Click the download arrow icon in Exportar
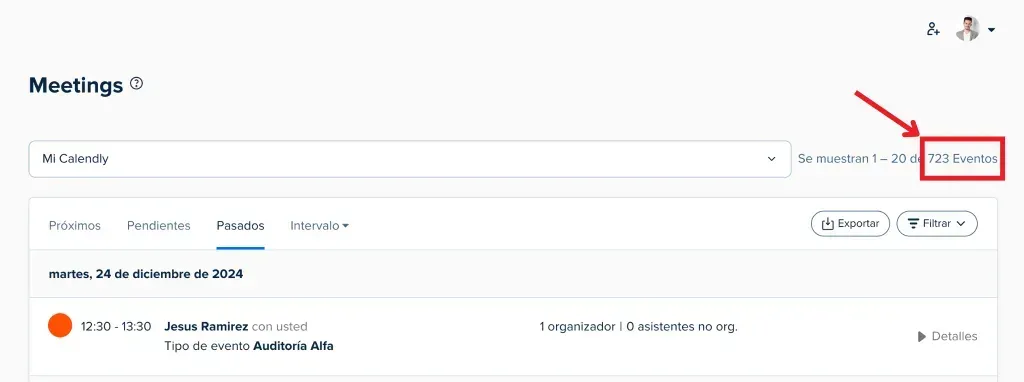 click(x=827, y=223)
